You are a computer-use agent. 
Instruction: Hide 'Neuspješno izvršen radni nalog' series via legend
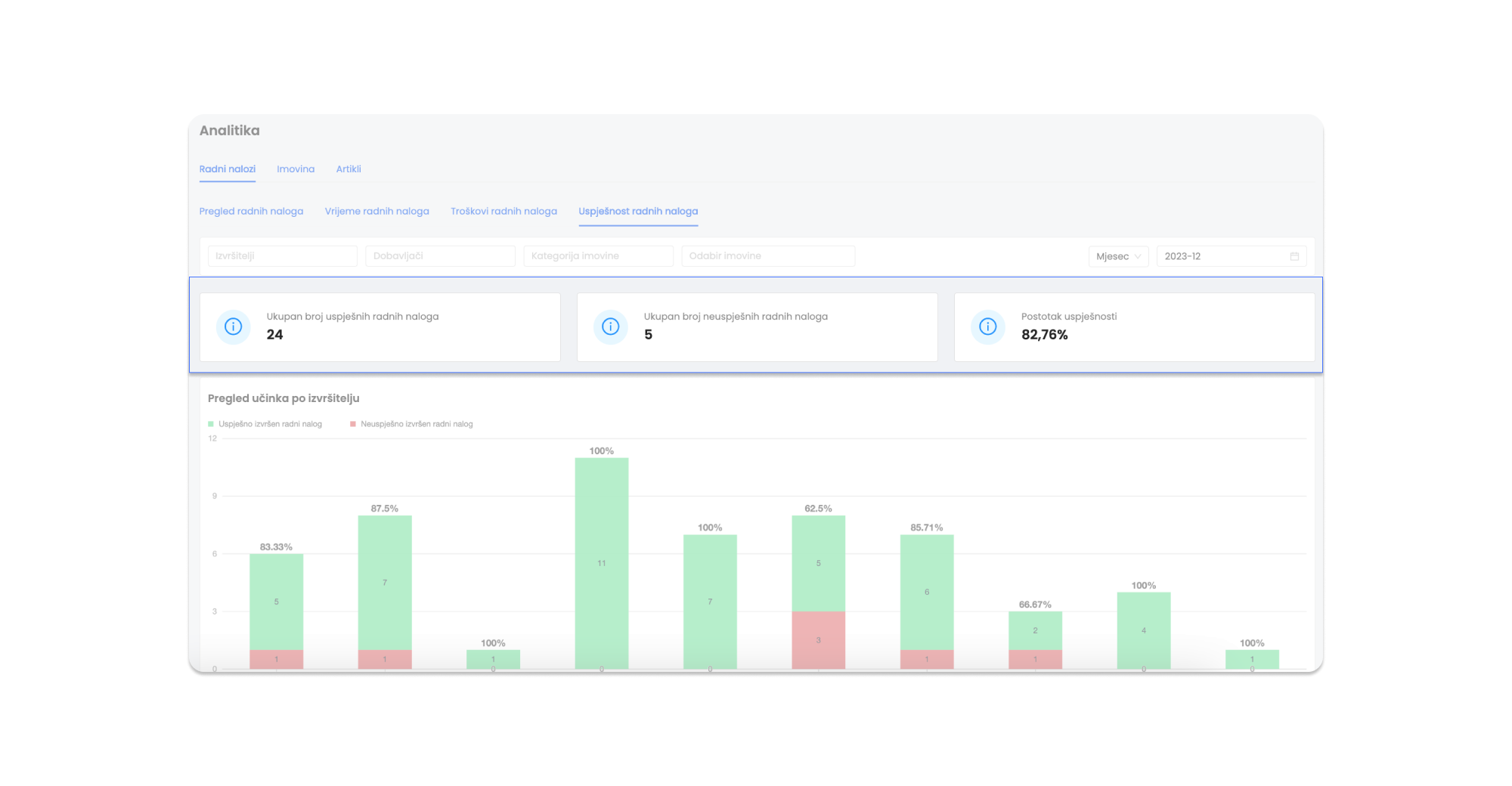coord(417,424)
